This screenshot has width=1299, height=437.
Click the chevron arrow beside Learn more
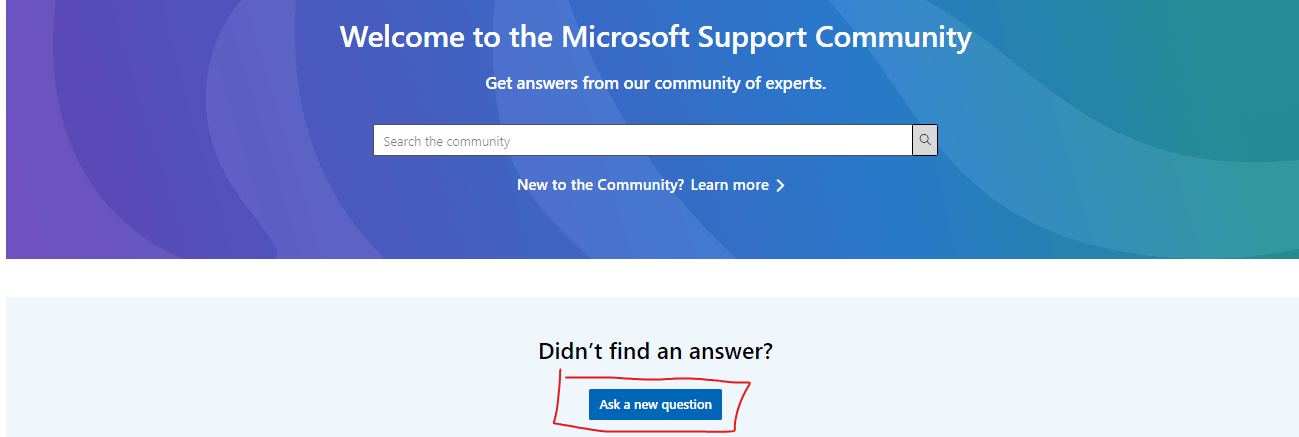click(x=780, y=185)
